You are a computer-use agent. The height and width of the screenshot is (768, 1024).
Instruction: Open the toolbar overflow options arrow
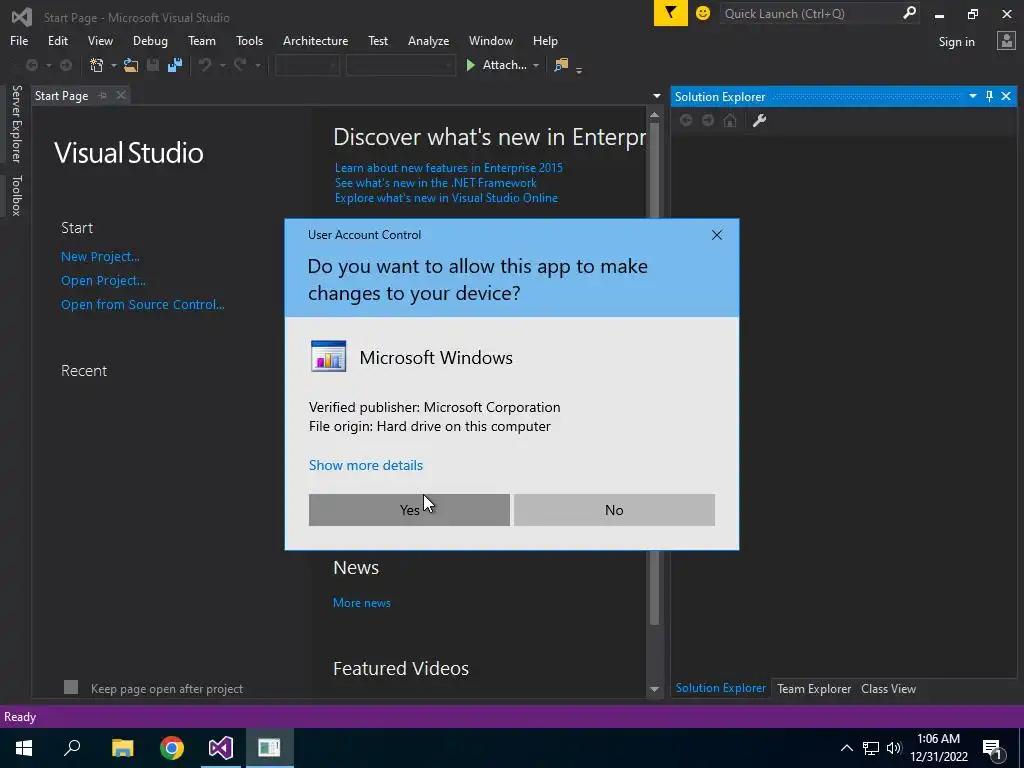point(579,69)
